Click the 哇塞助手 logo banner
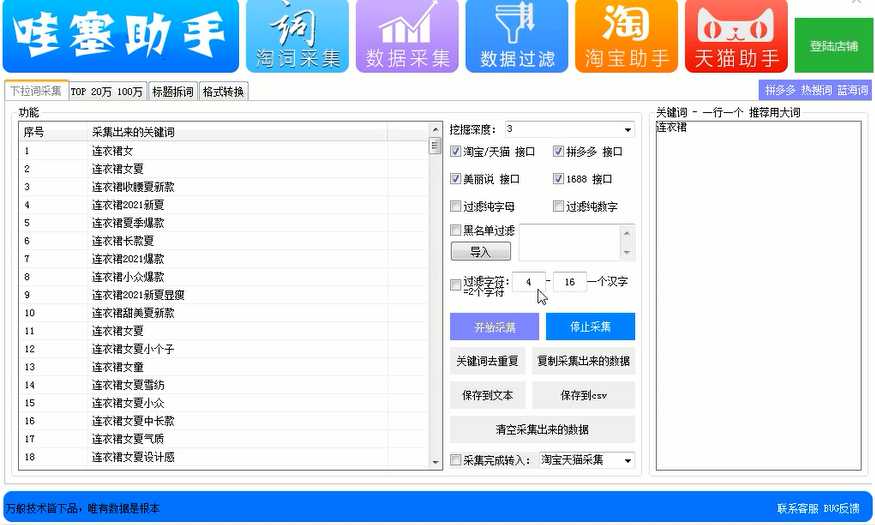 121,36
